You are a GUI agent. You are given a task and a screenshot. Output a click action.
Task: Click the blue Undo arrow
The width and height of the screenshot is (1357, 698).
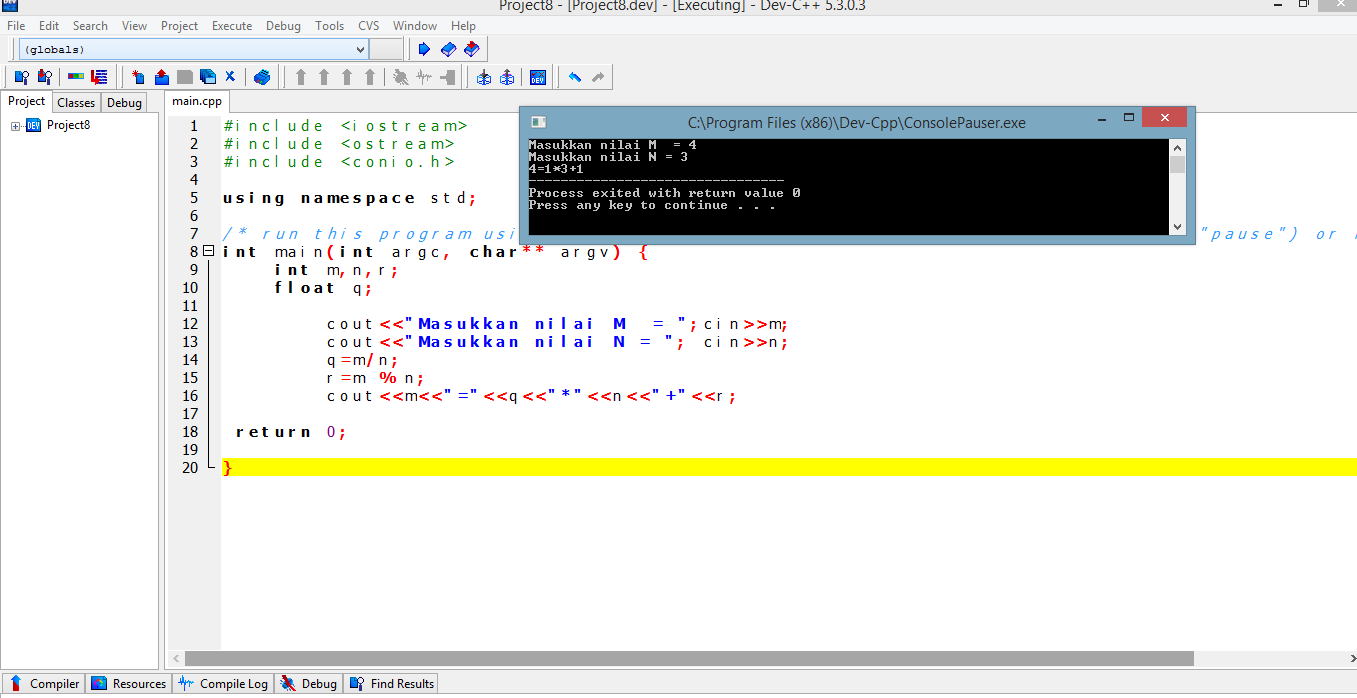[575, 77]
